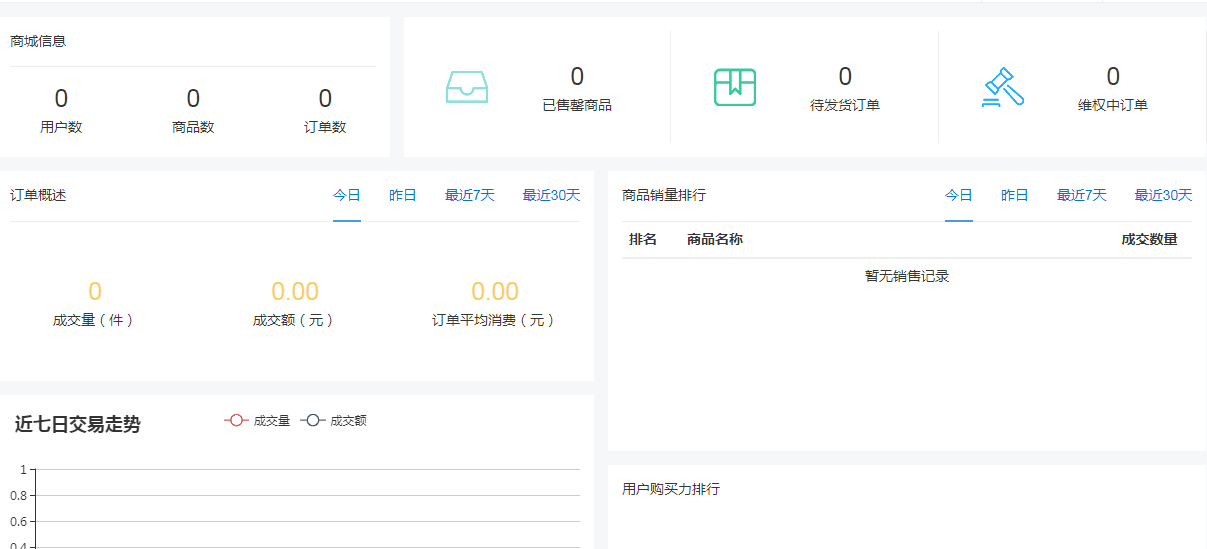Viewport: 1207px width, 549px height.
Task: Click the sold-out products tray icon
Action: [466, 88]
